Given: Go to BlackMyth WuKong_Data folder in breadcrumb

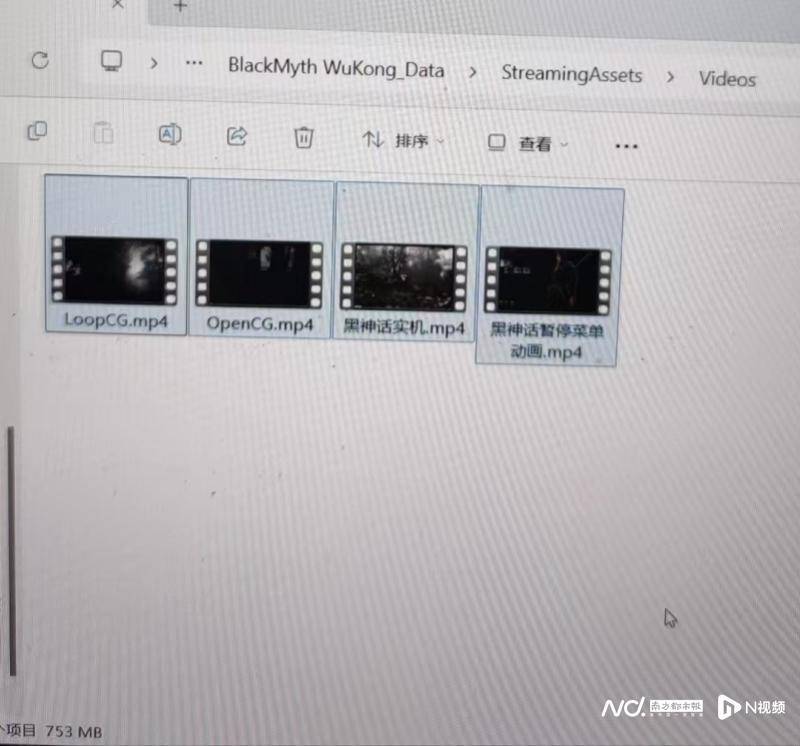Looking at the screenshot, I should [336, 67].
